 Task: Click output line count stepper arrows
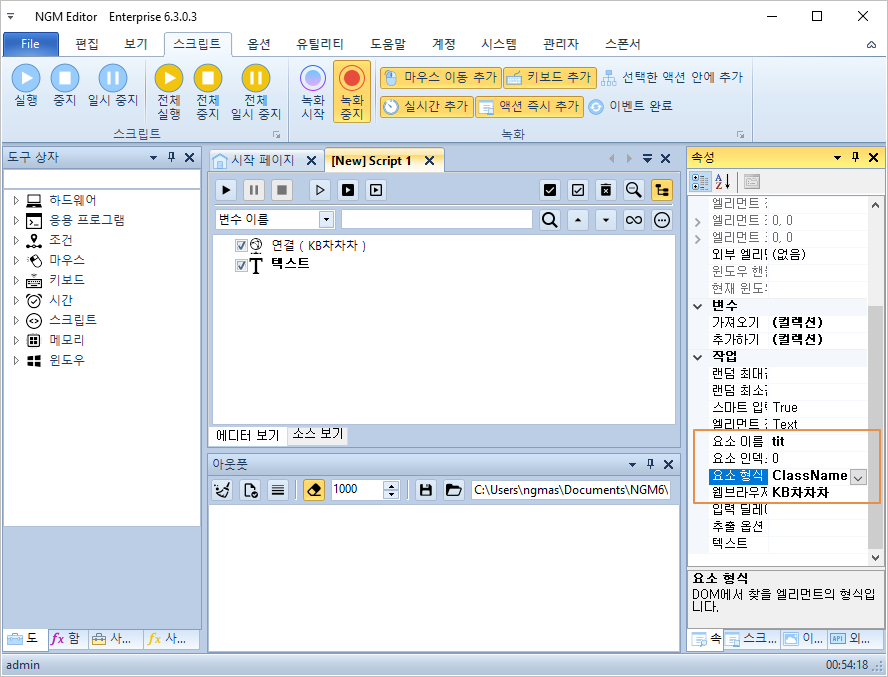391,489
